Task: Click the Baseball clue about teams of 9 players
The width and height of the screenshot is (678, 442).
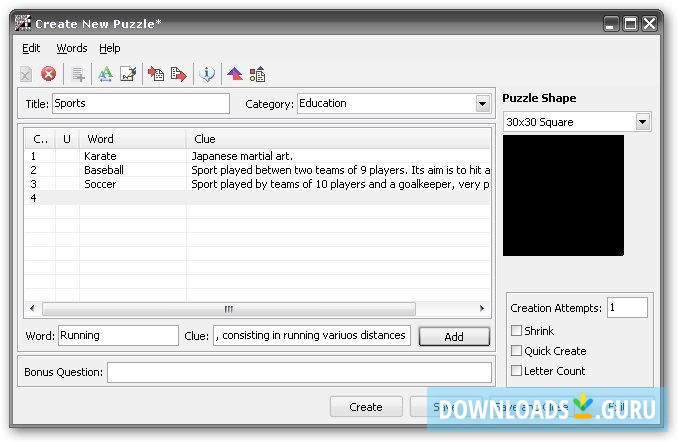Action: coord(340,170)
